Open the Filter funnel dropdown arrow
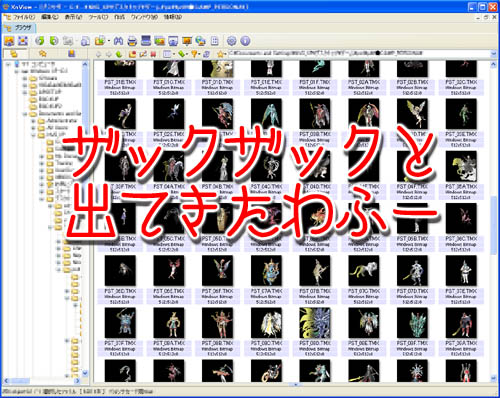Image resolution: width=500 pixels, height=398 pixels. tap(200, 54)
